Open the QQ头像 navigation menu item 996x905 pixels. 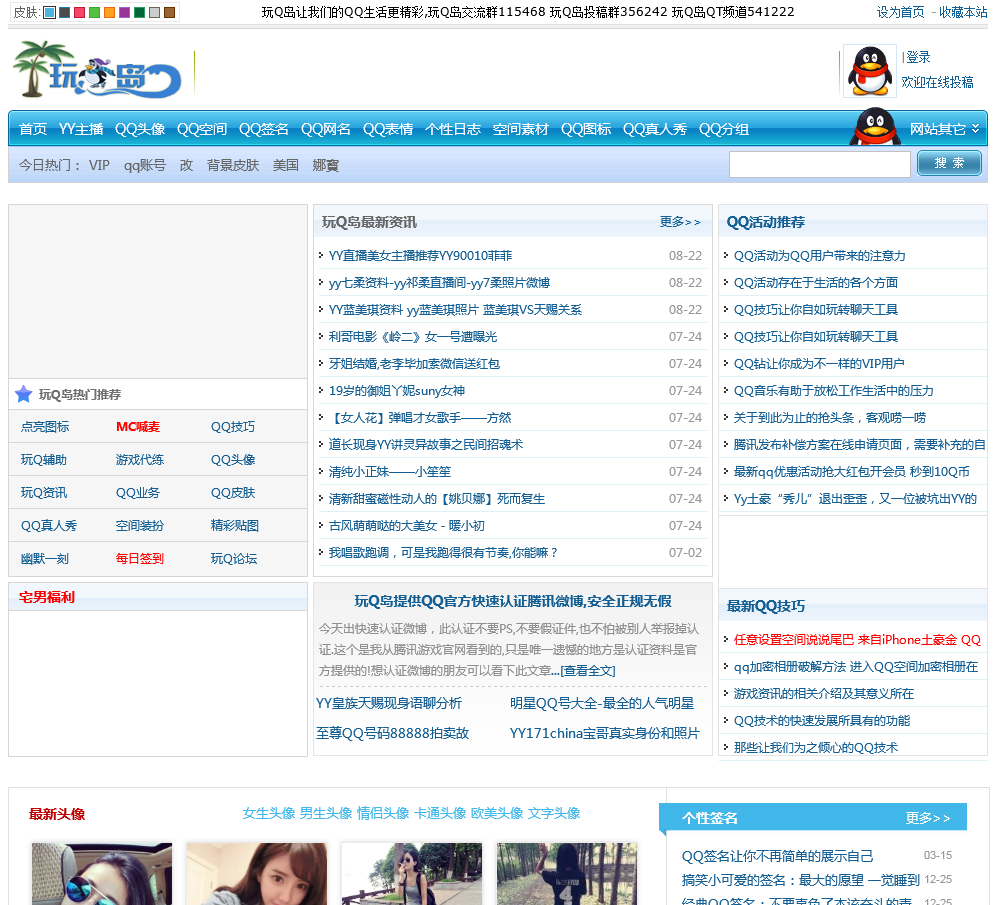point(140,129)
